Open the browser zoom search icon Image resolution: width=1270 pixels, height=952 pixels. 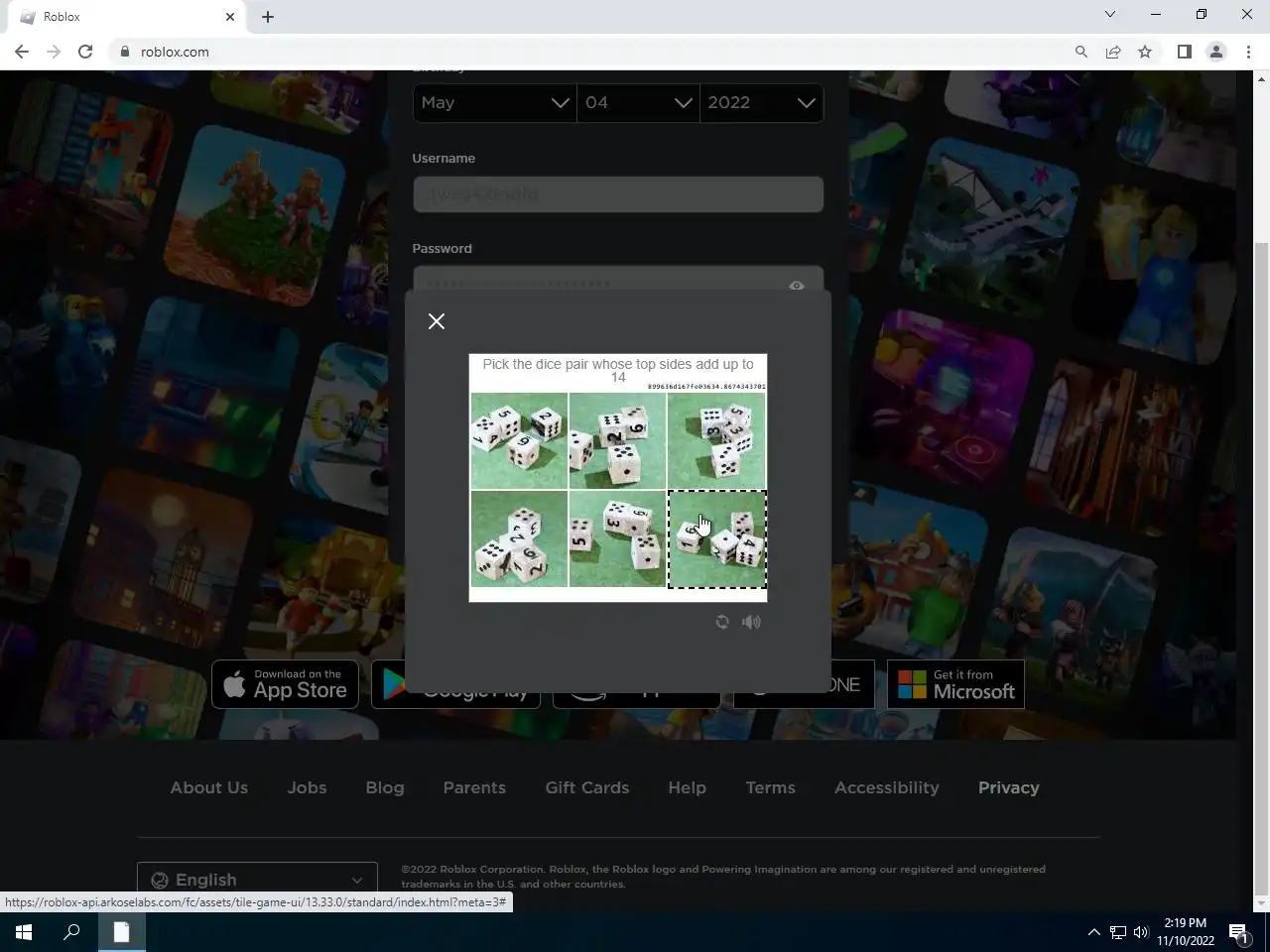click(1081, 52)
